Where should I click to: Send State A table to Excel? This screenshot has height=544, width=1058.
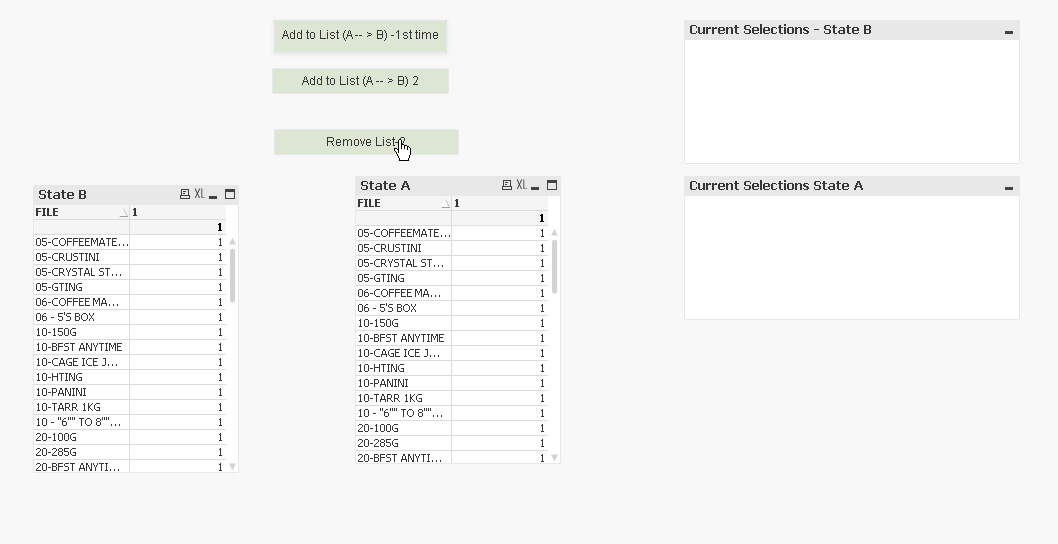pyautogui.click(x=521, y=185)
